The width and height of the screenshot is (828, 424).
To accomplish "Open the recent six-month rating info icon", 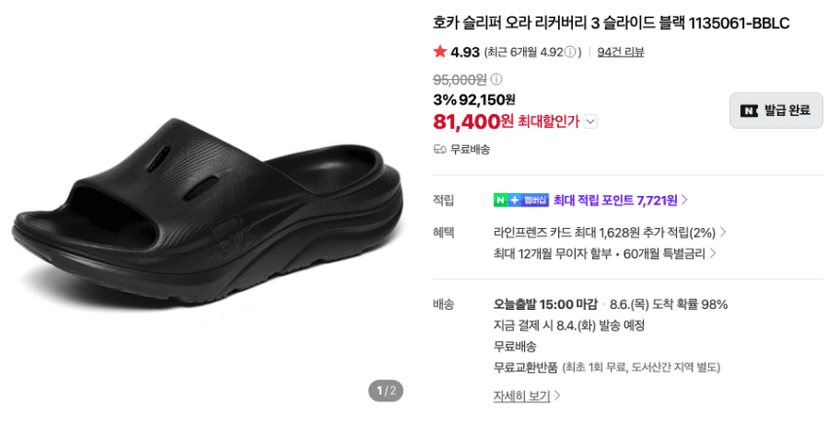I will point(570,52).
